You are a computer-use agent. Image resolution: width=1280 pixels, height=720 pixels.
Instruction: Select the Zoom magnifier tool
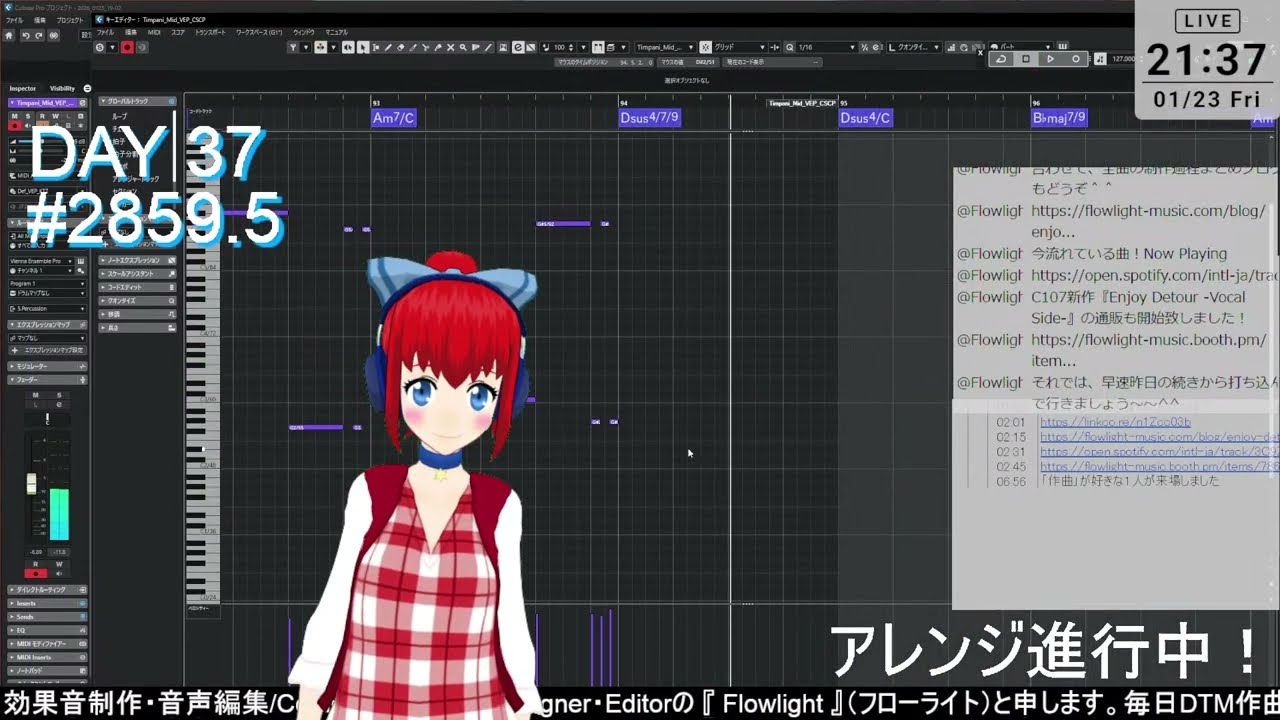coord(463,47)
